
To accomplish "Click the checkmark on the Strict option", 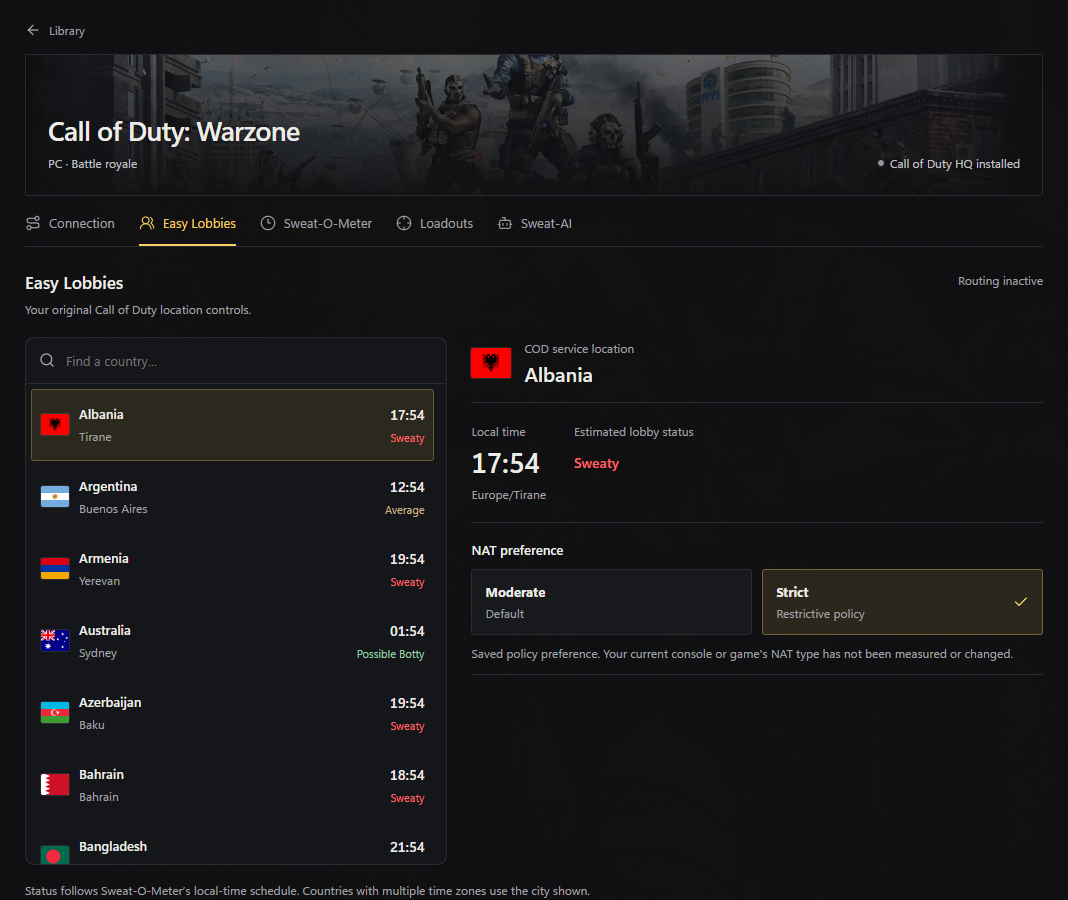I will (1021, 602).
